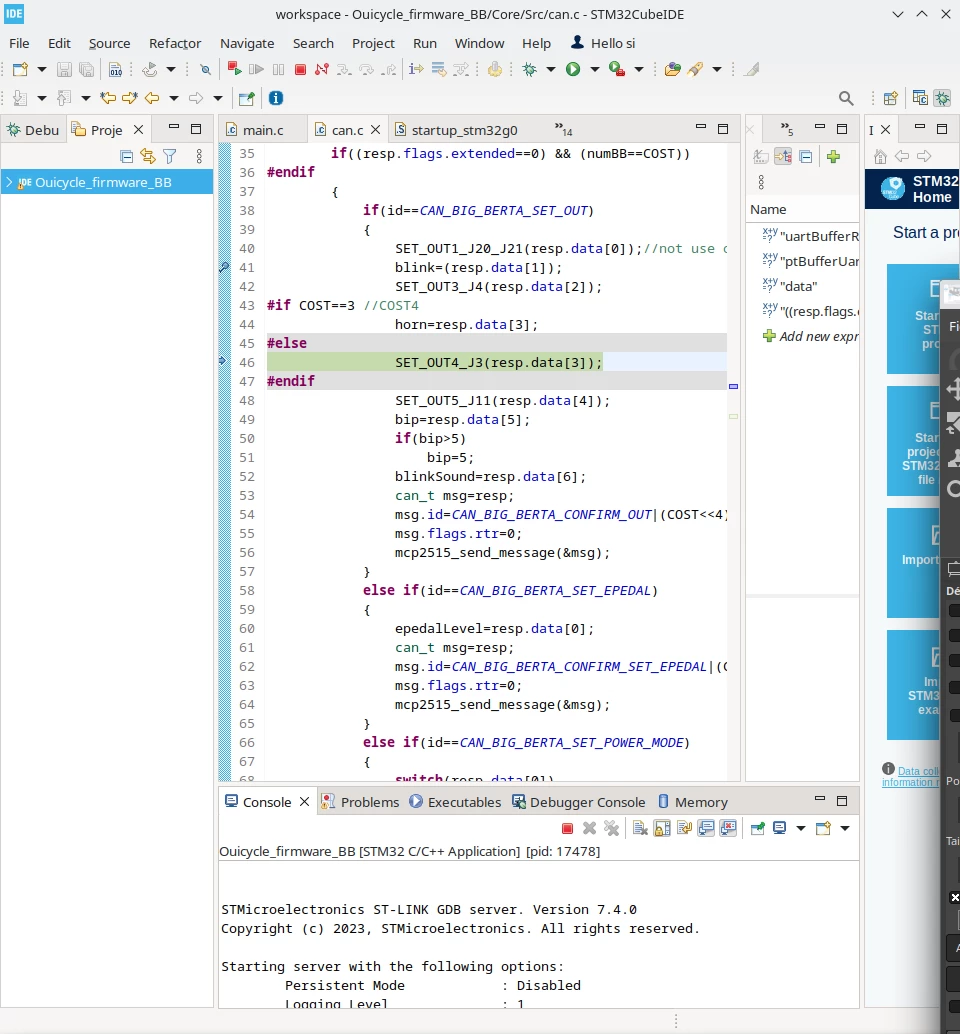Open the Console new-view dropdown arrow
960x1034 pixels.
click(x=845, y=828)
